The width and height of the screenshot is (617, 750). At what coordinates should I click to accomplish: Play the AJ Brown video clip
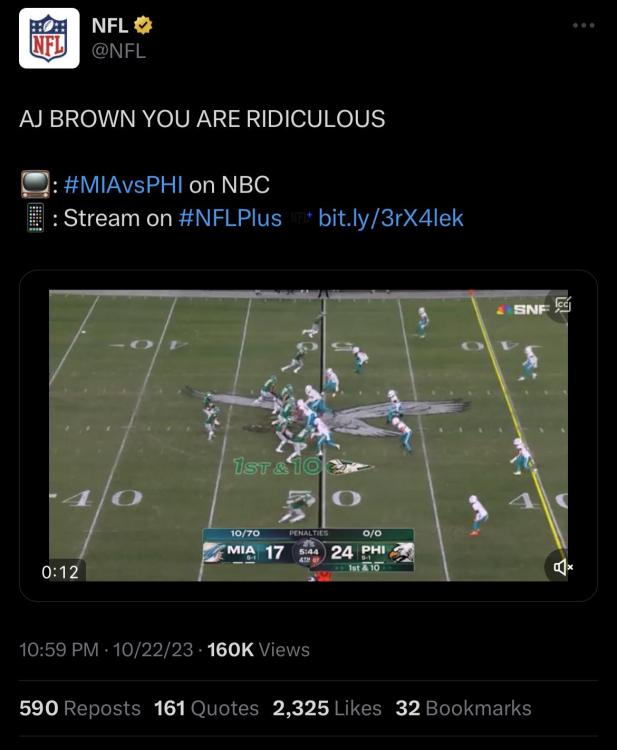coord(308,435)
